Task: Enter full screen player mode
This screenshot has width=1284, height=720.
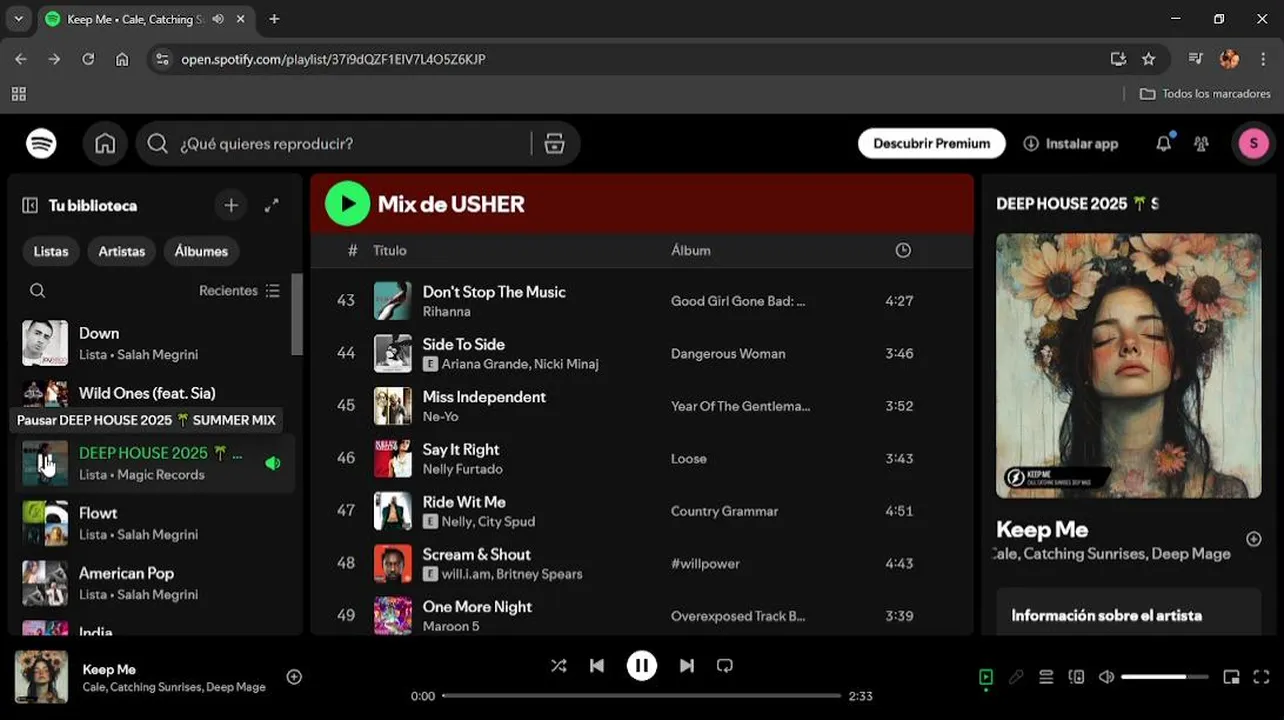Action: (1261, 677)
